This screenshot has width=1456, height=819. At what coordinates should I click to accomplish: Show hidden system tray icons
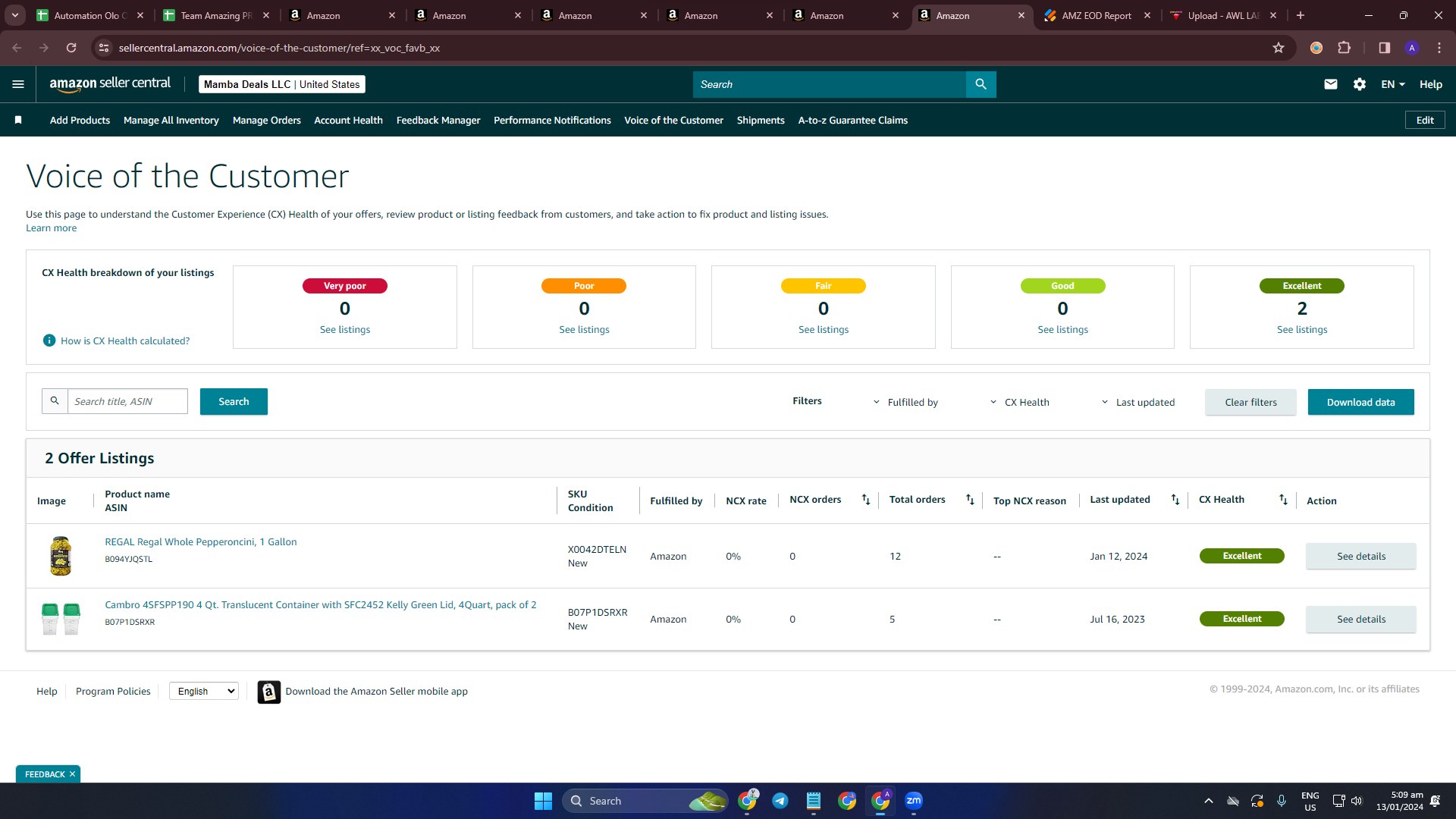click(1209, 801)
